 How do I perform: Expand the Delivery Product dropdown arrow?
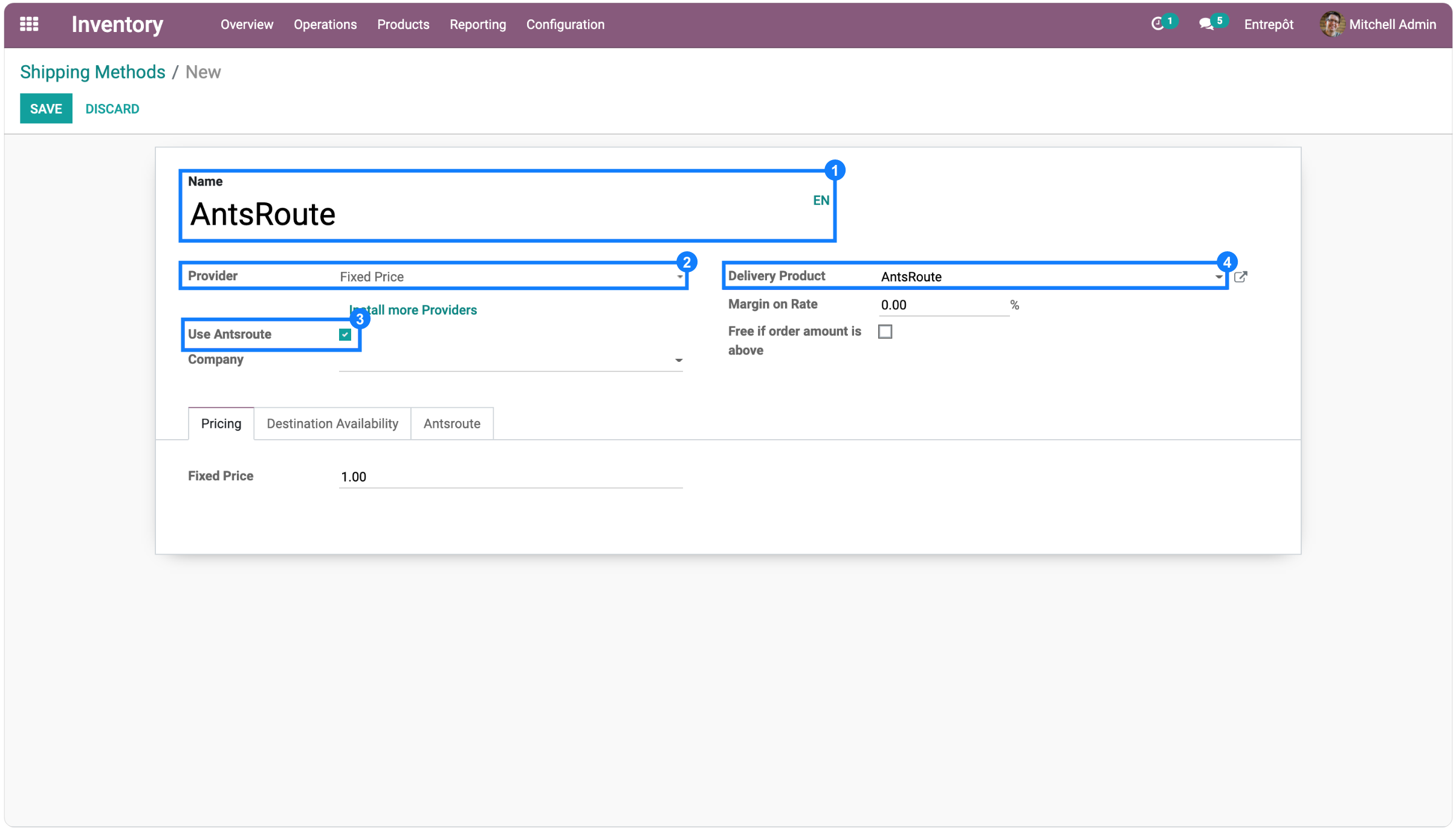pyautogui.click(x=1218, y=277)
